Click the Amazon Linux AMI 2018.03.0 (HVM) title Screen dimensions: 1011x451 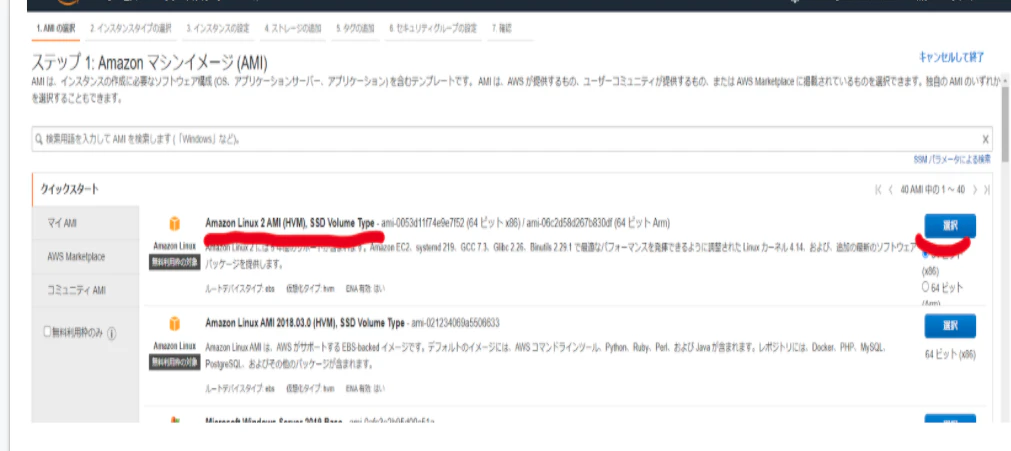point(305,322)
